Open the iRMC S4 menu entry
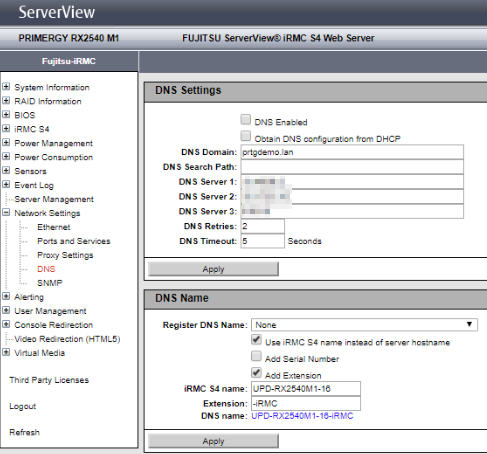This screenshot has height=454, width=487. pos(32,129)
